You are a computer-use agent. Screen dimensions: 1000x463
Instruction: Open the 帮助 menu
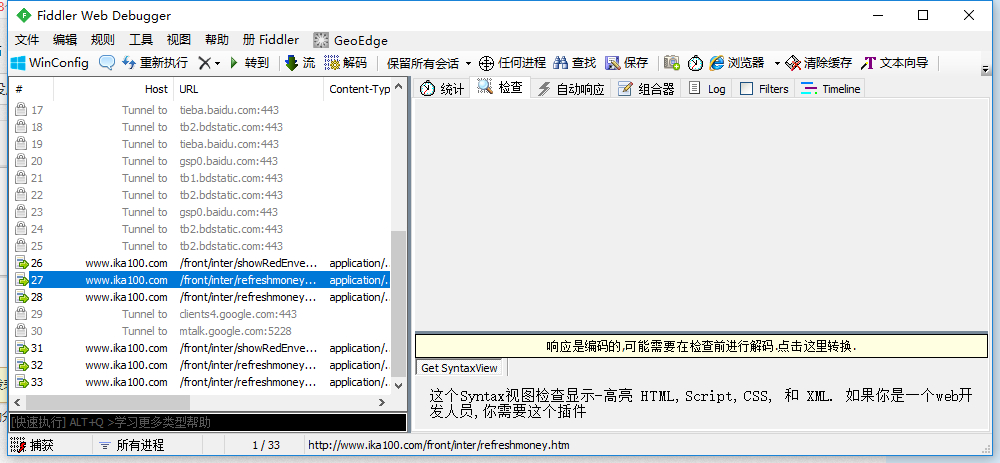coord(217,40)
